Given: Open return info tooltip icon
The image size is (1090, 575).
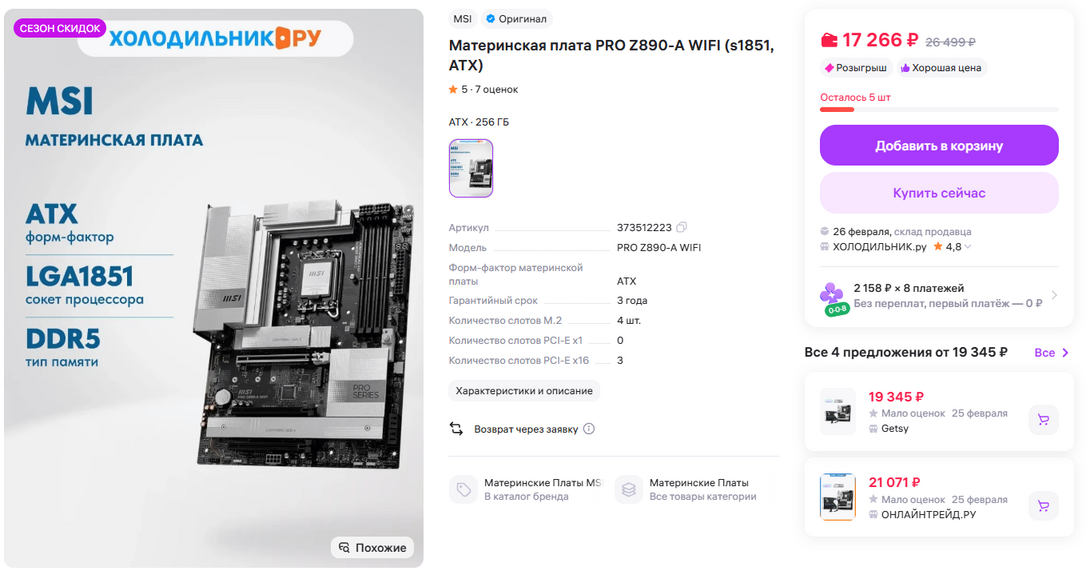Looking at the screenshot, I should pos(589,429).
